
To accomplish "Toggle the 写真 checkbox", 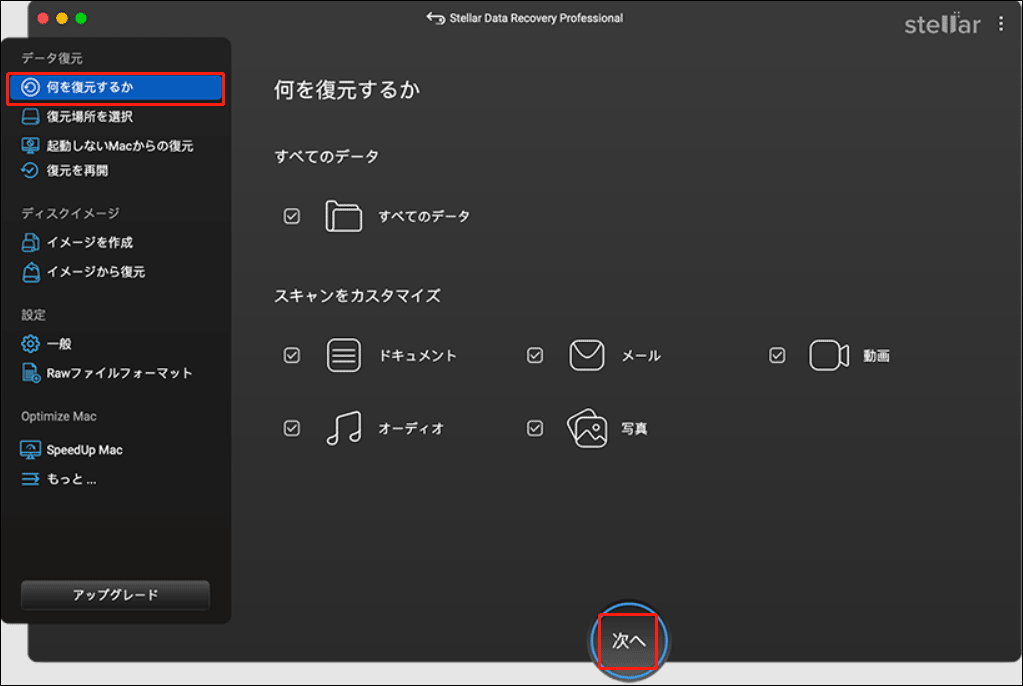I will (x=535, y=428).
